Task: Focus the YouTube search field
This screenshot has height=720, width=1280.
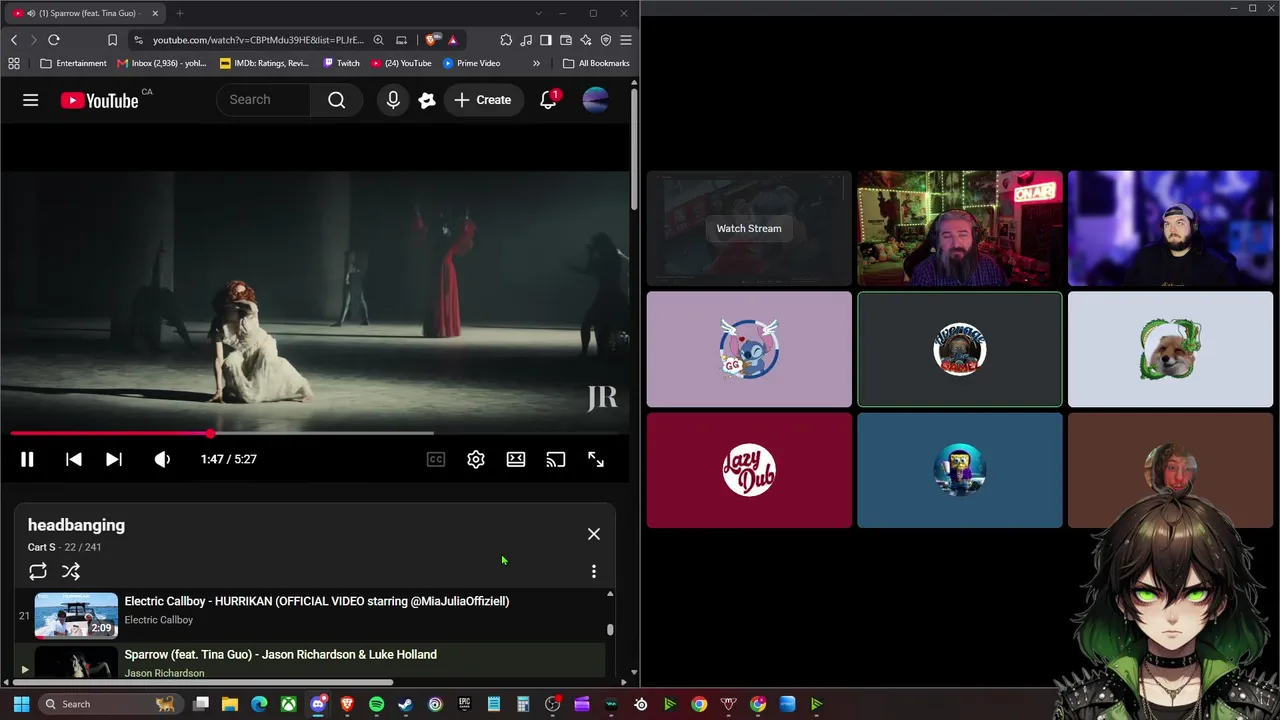Action: pos(264,100)
